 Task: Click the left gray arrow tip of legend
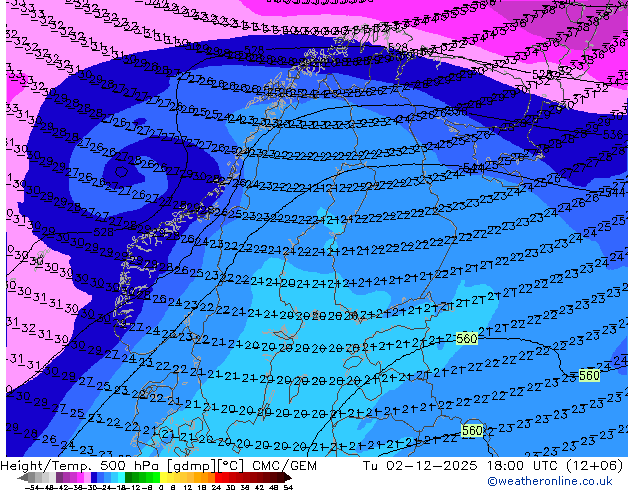tap(22, 477)
